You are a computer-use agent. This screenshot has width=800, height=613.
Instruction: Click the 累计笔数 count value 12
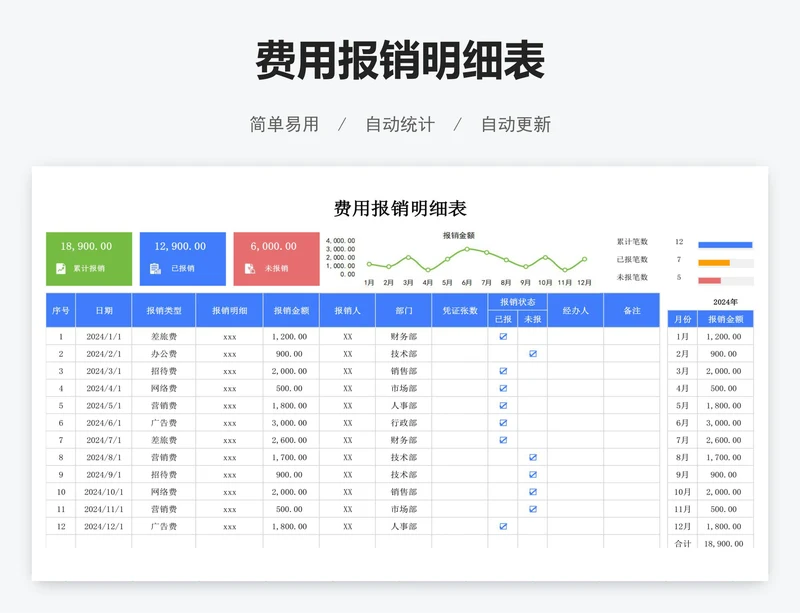click(x=679, y=241)
